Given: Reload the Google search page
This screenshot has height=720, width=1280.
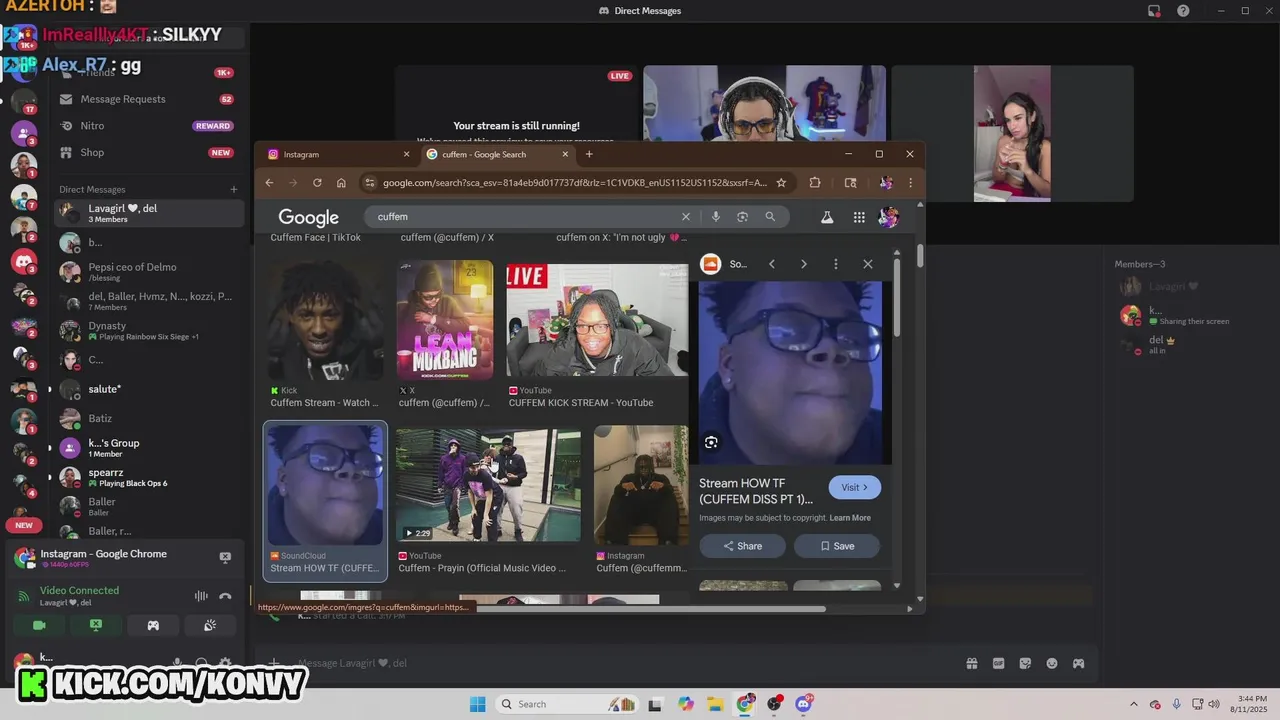Looking at the screenshot, I should click(x=317, y=183).
